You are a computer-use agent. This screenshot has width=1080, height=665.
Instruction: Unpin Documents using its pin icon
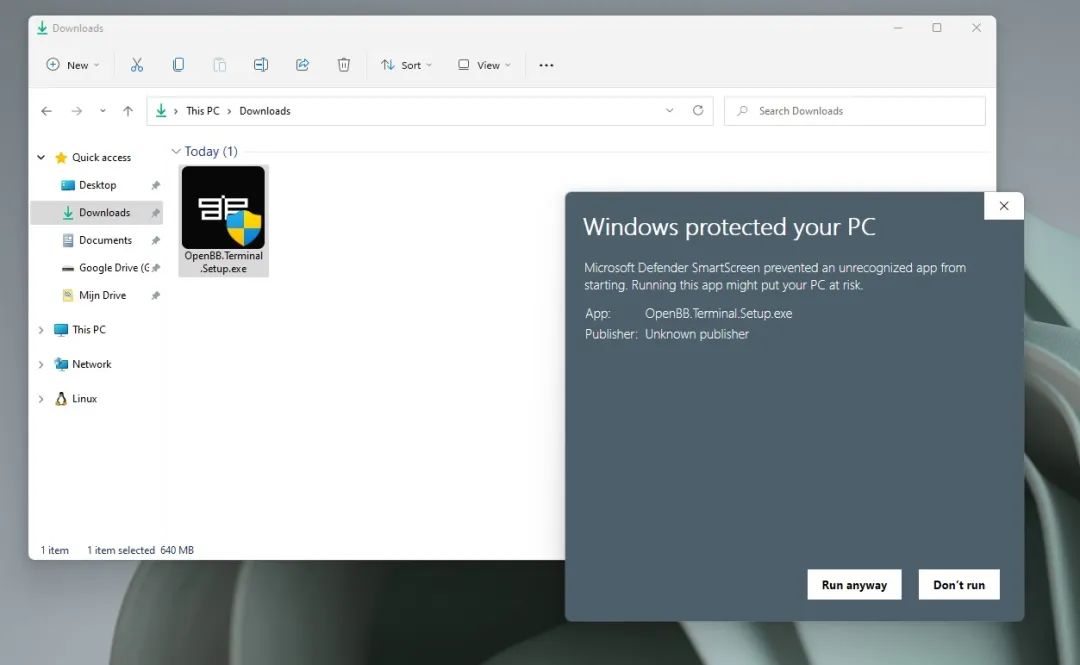[156, 241]
